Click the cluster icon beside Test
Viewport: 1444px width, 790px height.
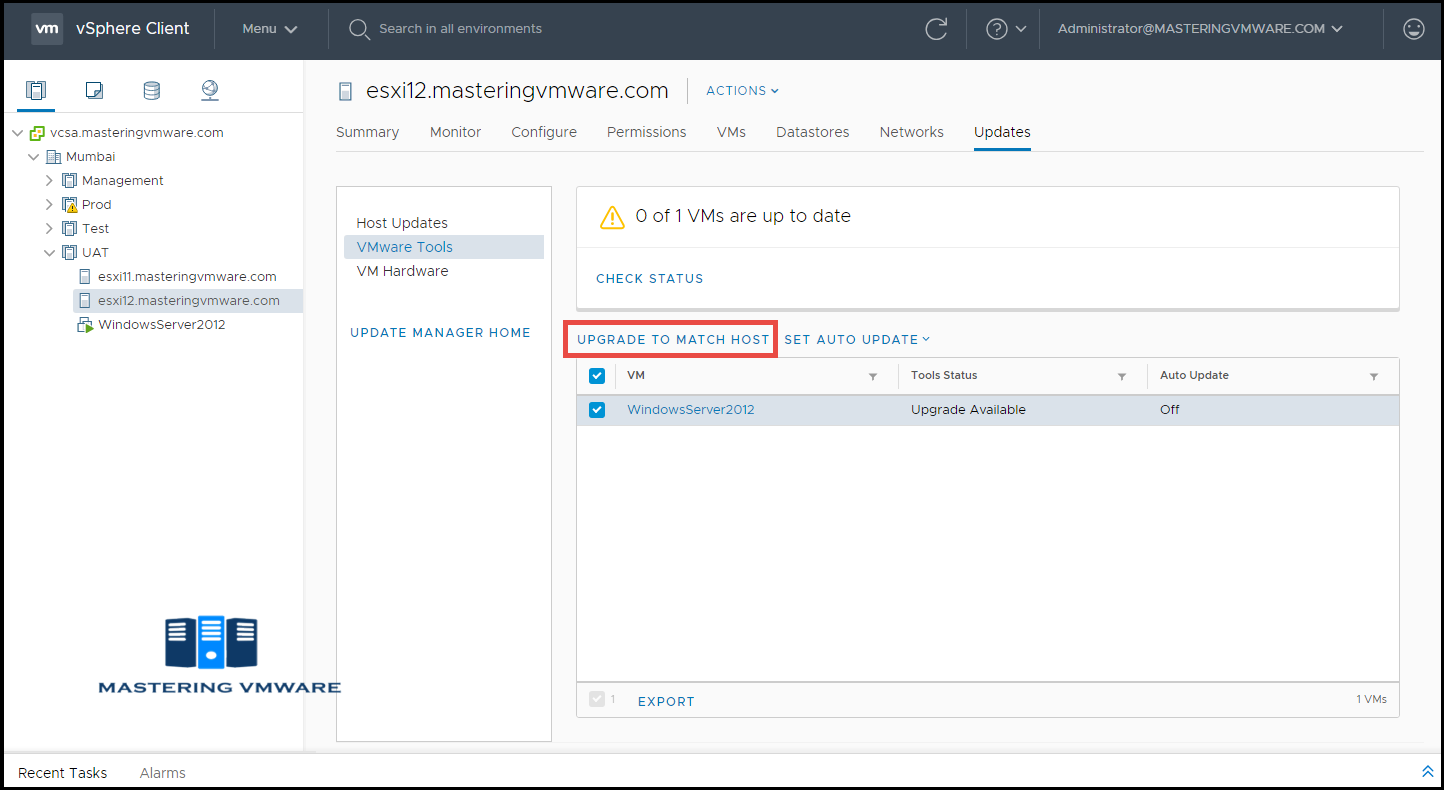(69, 229)
